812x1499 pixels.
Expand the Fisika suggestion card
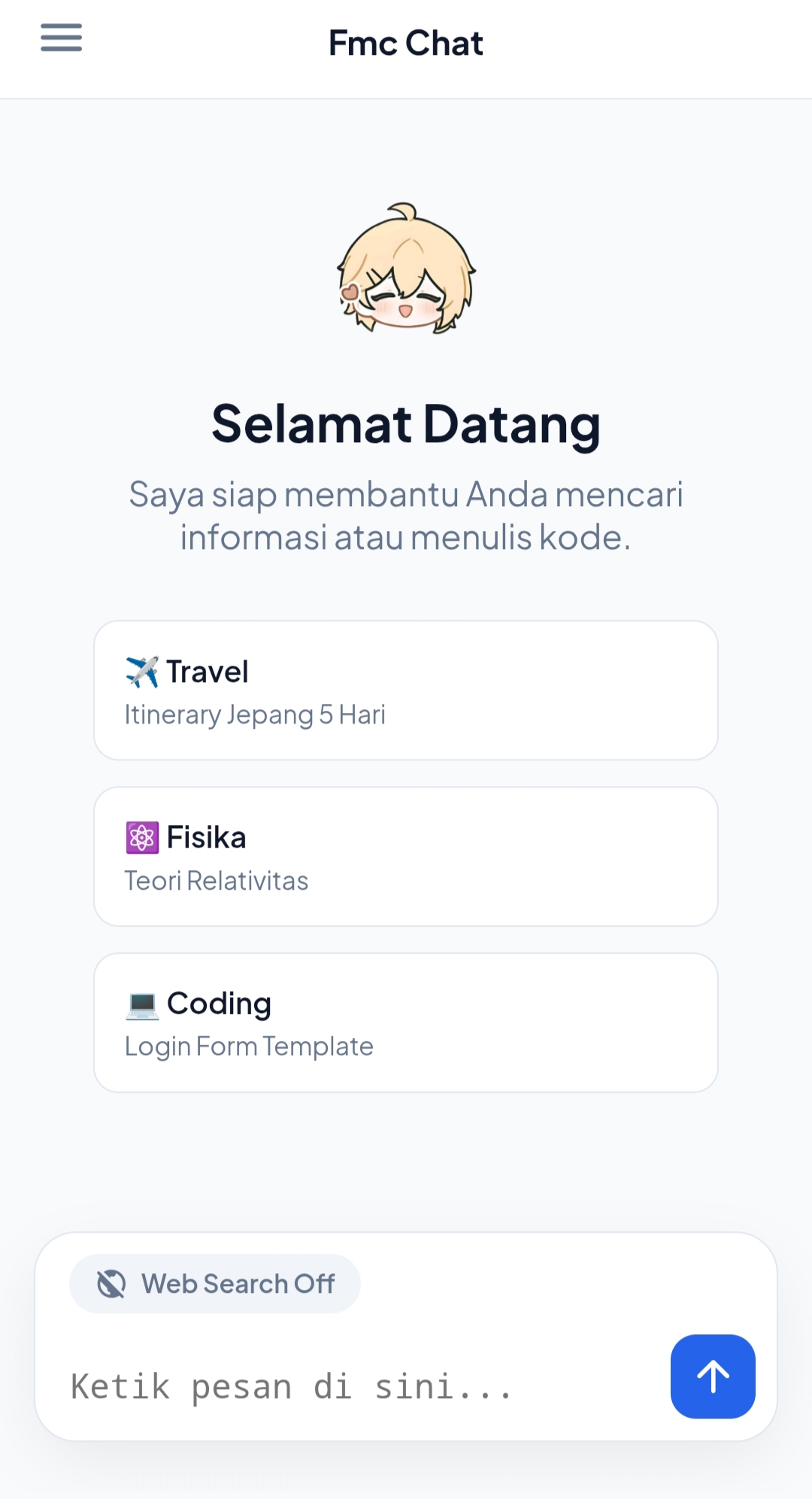point(406,855)
